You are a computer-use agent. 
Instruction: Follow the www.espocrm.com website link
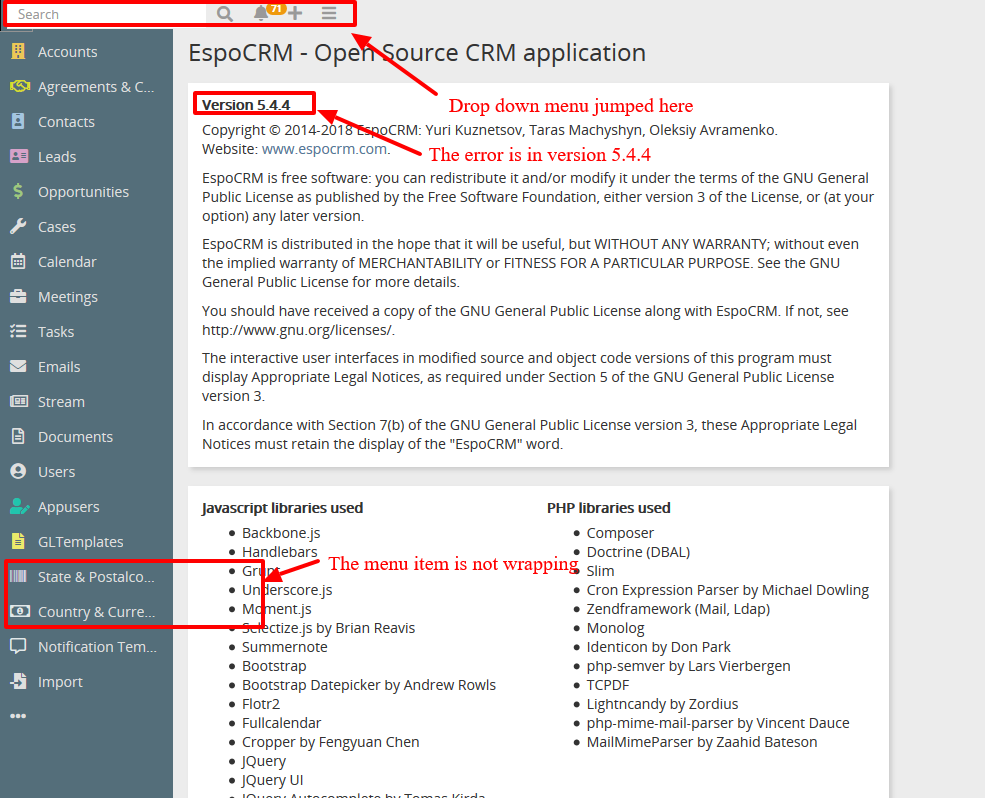[x=324, y=149]
